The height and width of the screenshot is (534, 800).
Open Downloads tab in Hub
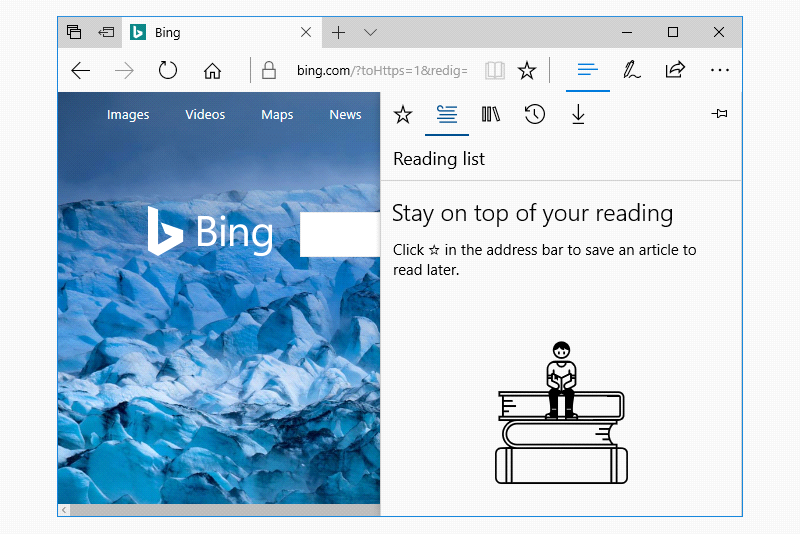click(x=578, y=114)
